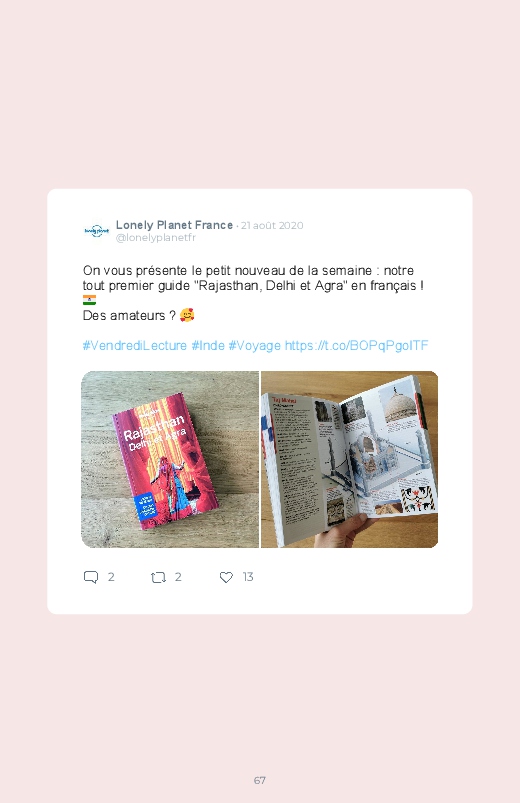Click the heart like icon
The image size is (520, 803).
click(226, 578)
